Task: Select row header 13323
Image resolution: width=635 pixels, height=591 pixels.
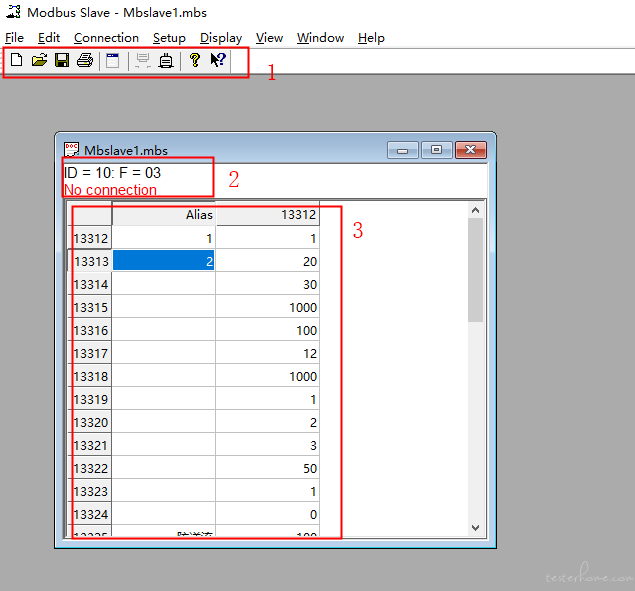Action: (90, 491)
